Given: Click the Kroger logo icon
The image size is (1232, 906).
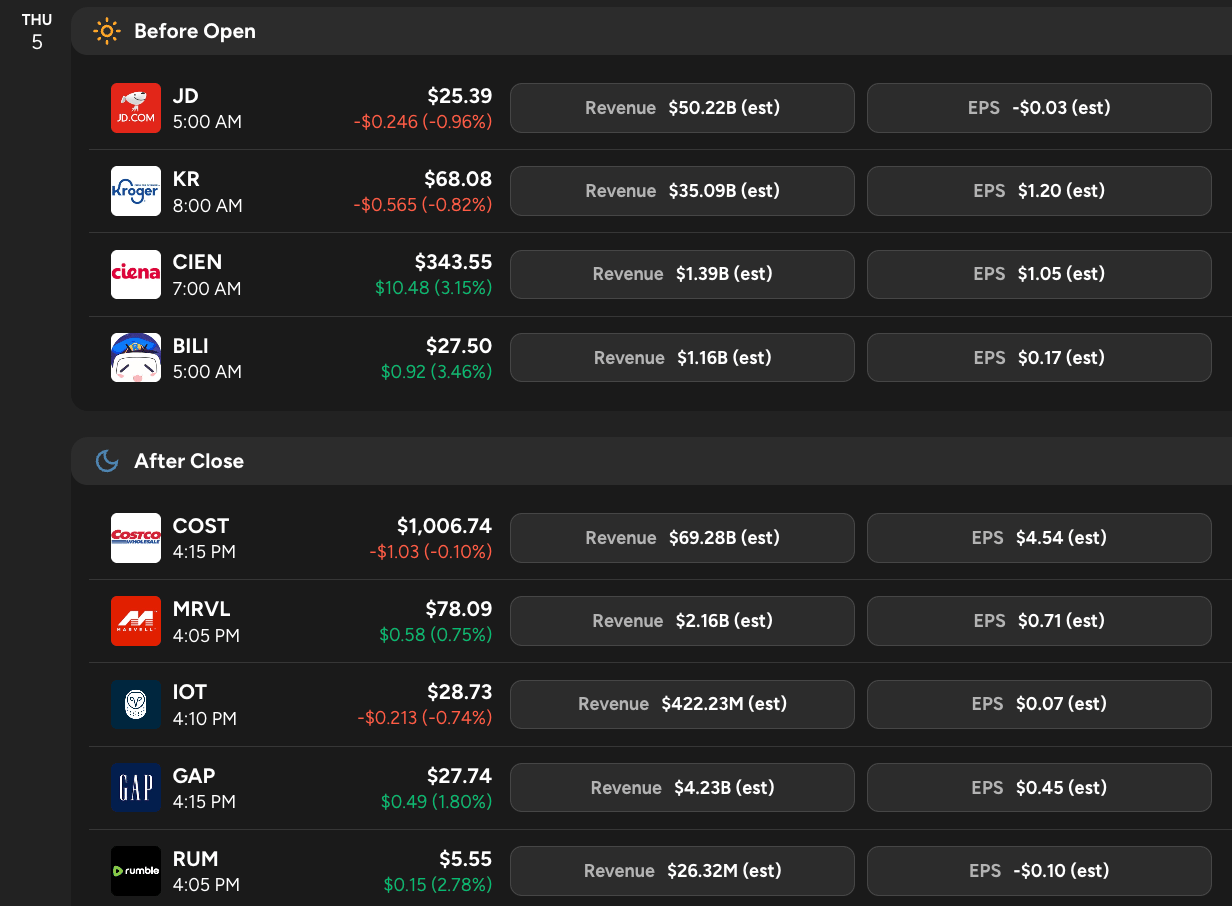Looking at the screenshot, I should point(136,191).
